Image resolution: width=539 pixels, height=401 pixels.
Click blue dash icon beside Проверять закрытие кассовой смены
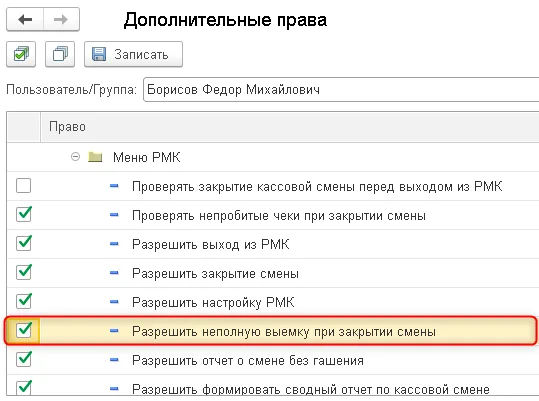(x=114, y=186)
